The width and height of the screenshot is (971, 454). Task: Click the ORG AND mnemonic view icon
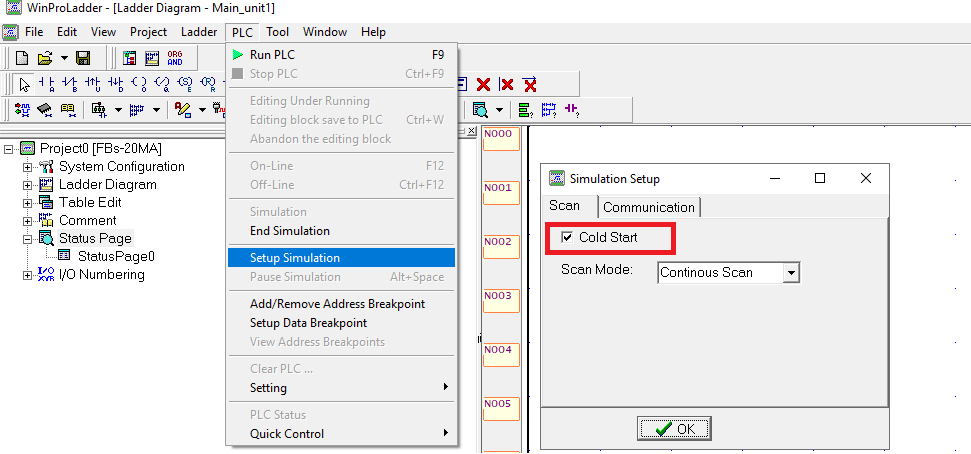(175, 58)
